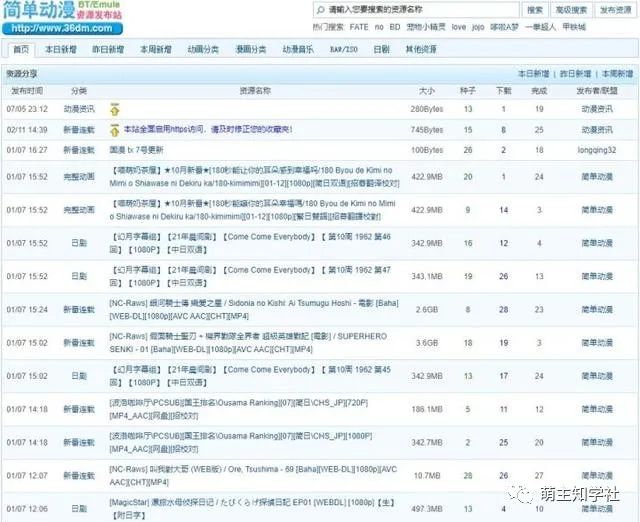The height and width of the screenshot is (522, 640).
Task: Click hot search keyword jojo
Action: click(x=478, y=27)
